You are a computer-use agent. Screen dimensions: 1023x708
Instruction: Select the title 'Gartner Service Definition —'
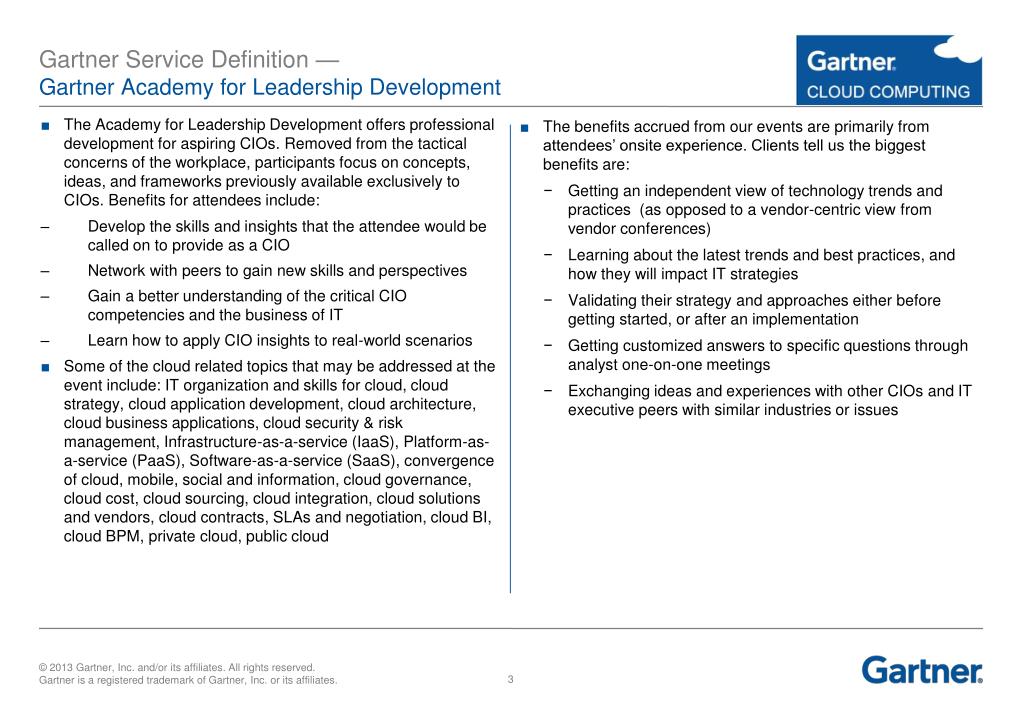pos(189,59)
